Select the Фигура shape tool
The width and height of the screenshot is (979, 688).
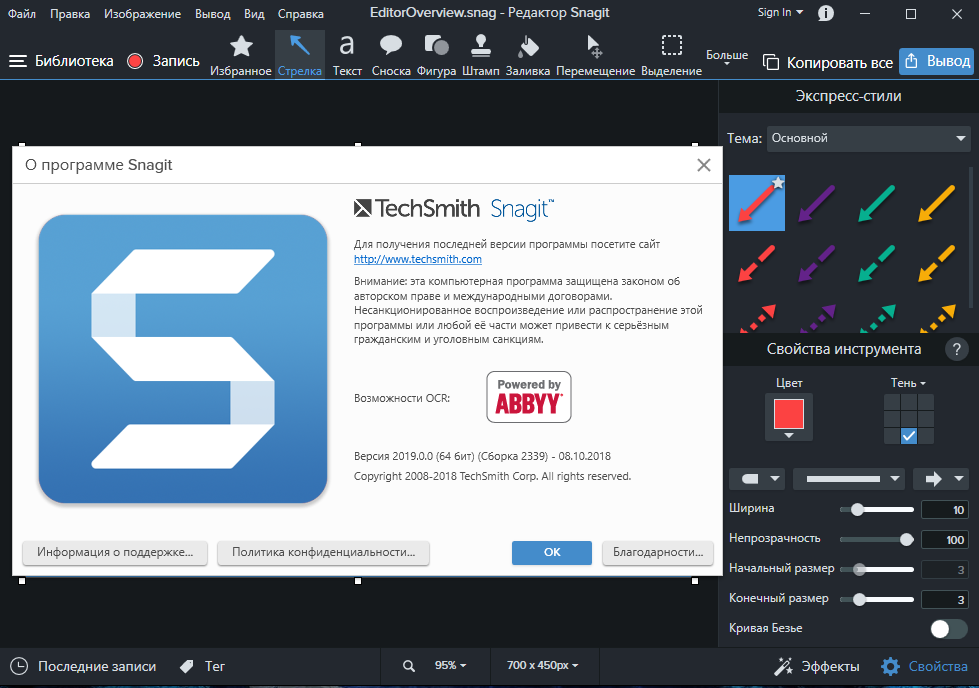point(436,55)
